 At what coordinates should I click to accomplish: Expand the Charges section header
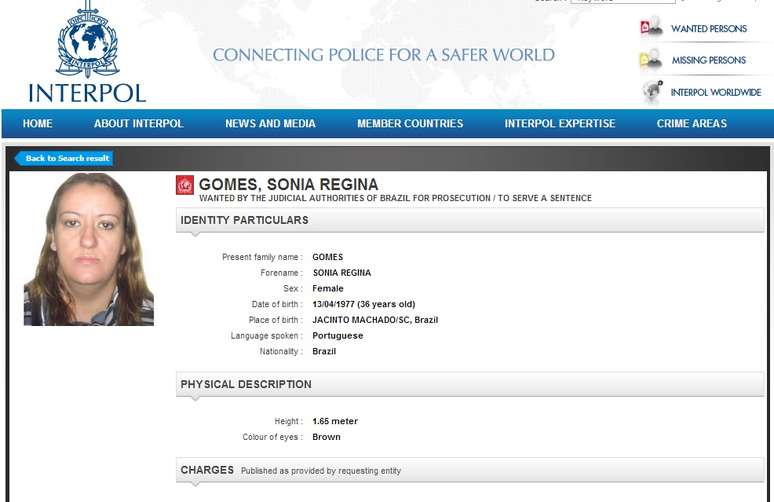(x=469, y=470)
